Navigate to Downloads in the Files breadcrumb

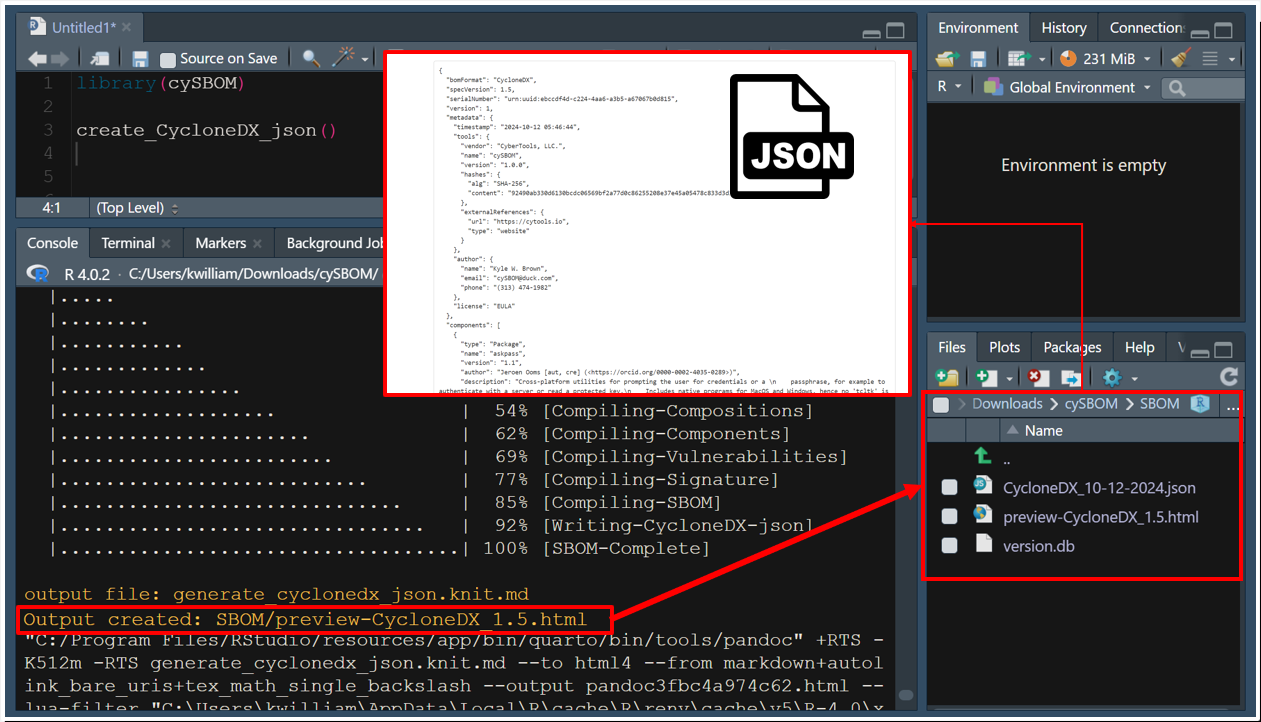point(1007,404)
